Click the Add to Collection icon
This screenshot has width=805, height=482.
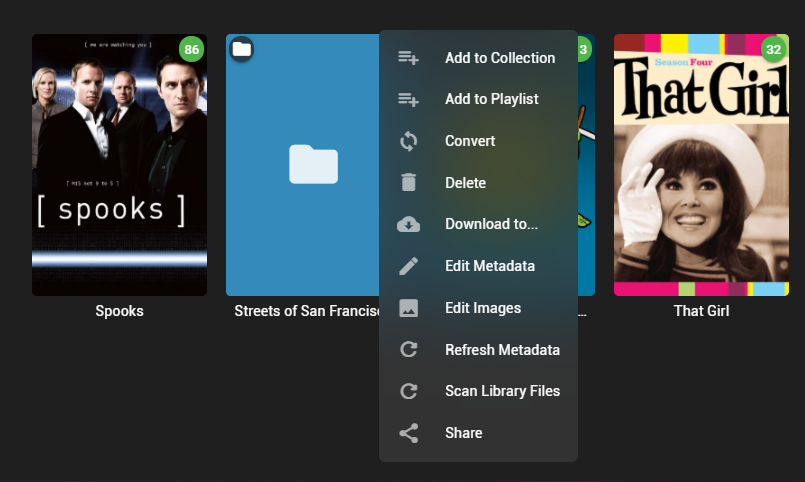[409, 57]
